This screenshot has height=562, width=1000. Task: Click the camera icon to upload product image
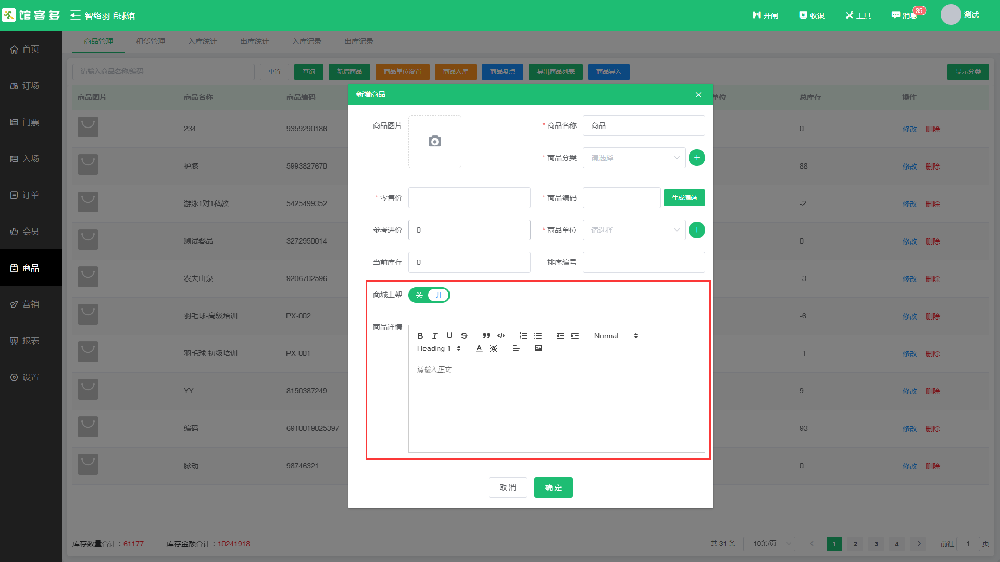click(x=434, y=141)
